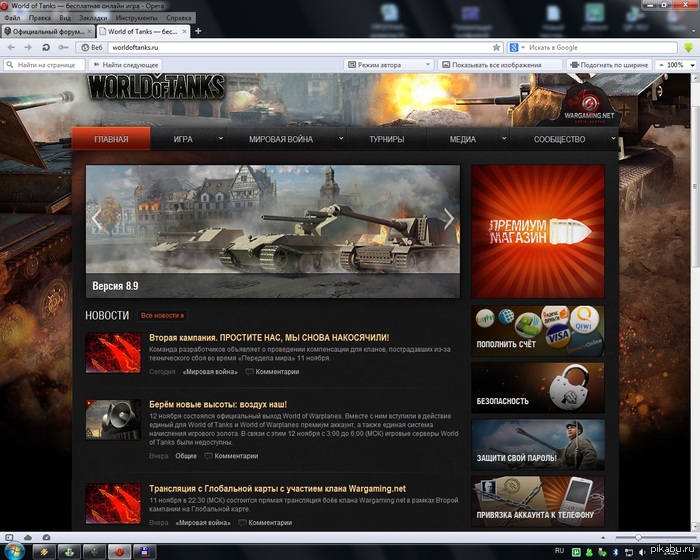Expand the Режим автора dropdown arrow
The width and height of the screenshot is (700, 560).
[428, 65]
